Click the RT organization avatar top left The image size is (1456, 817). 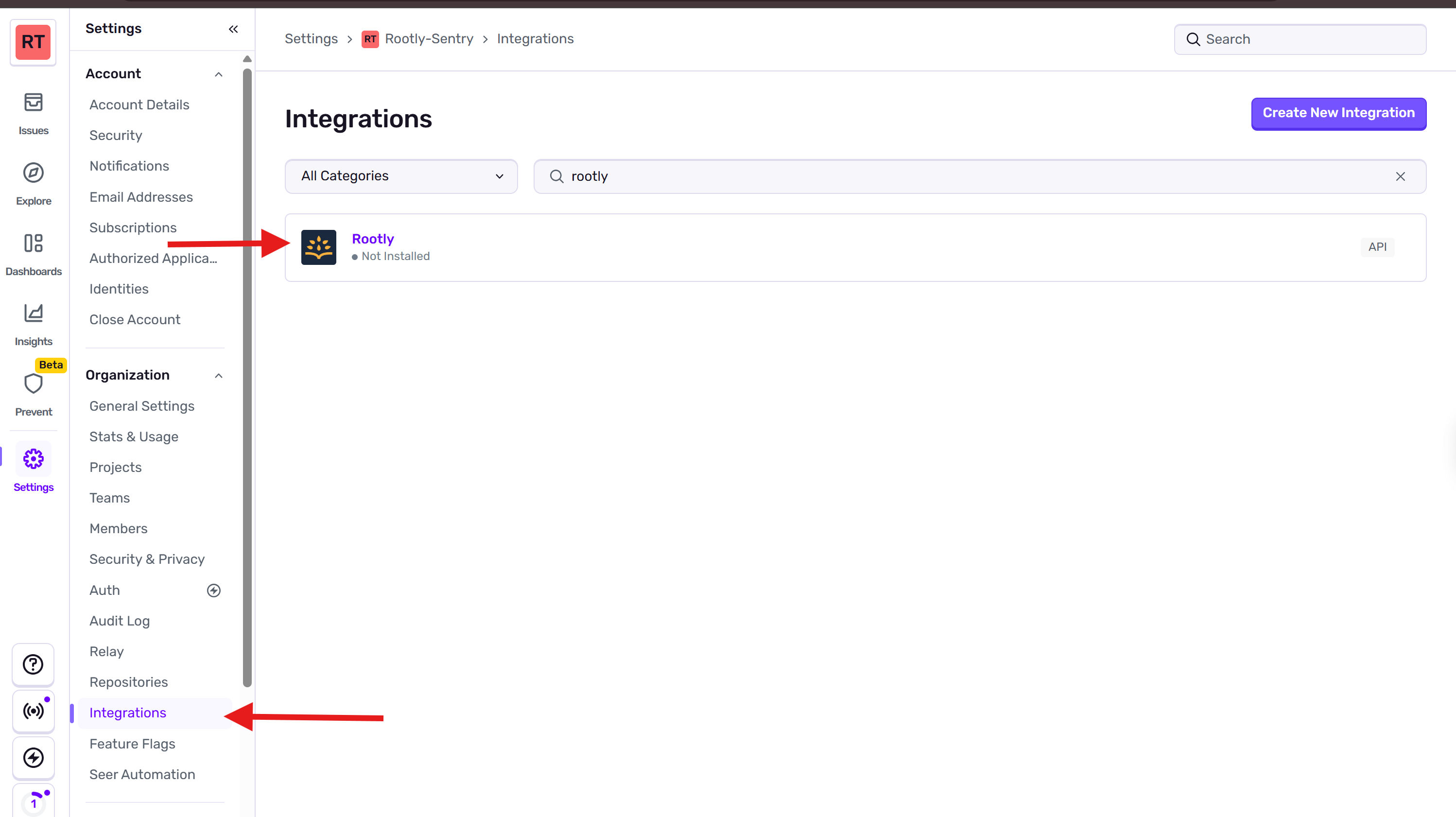[x=32, y=42]
